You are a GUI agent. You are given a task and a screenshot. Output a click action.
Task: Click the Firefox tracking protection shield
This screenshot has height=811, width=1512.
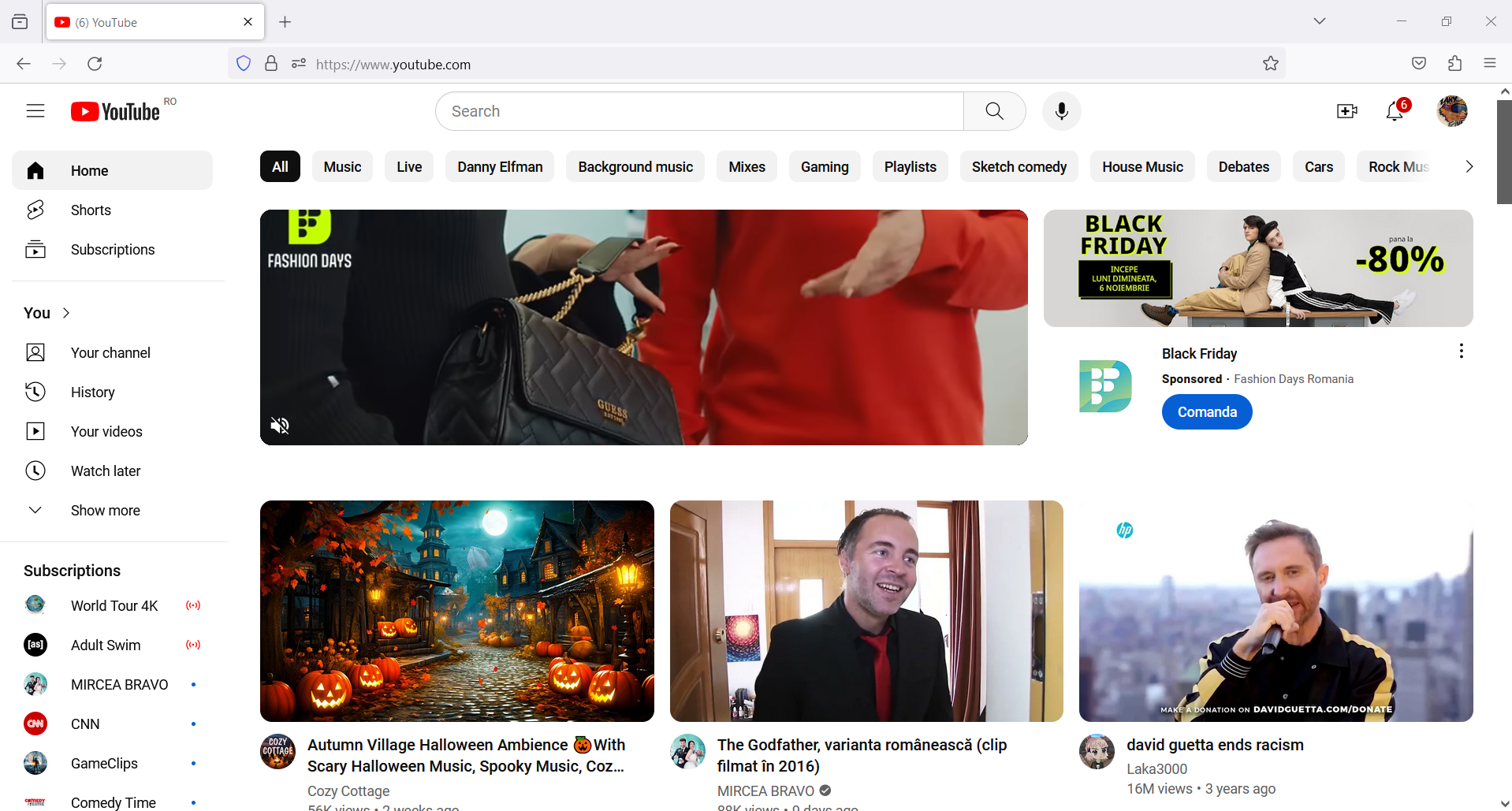click(x=243, y=63)
